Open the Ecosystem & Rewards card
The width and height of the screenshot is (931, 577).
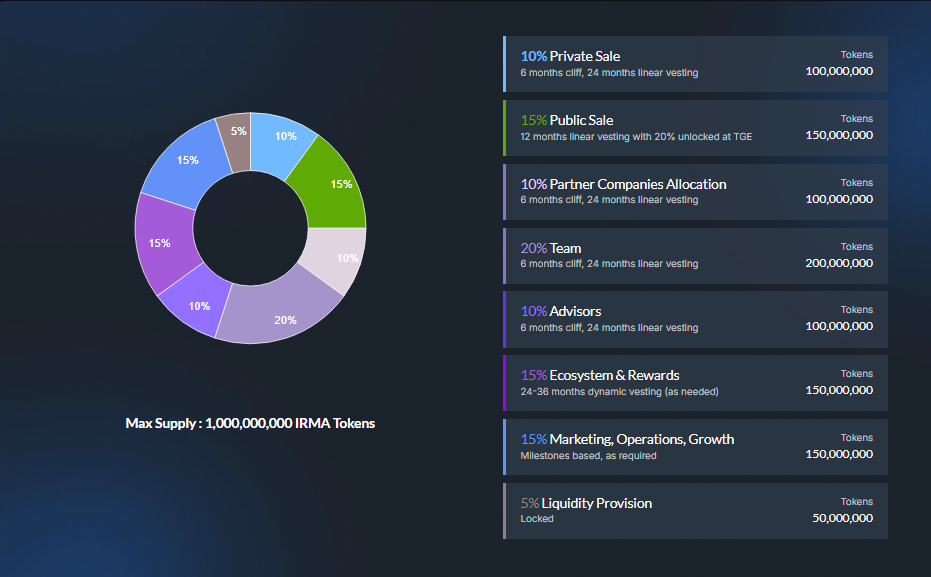coord(695,383)
